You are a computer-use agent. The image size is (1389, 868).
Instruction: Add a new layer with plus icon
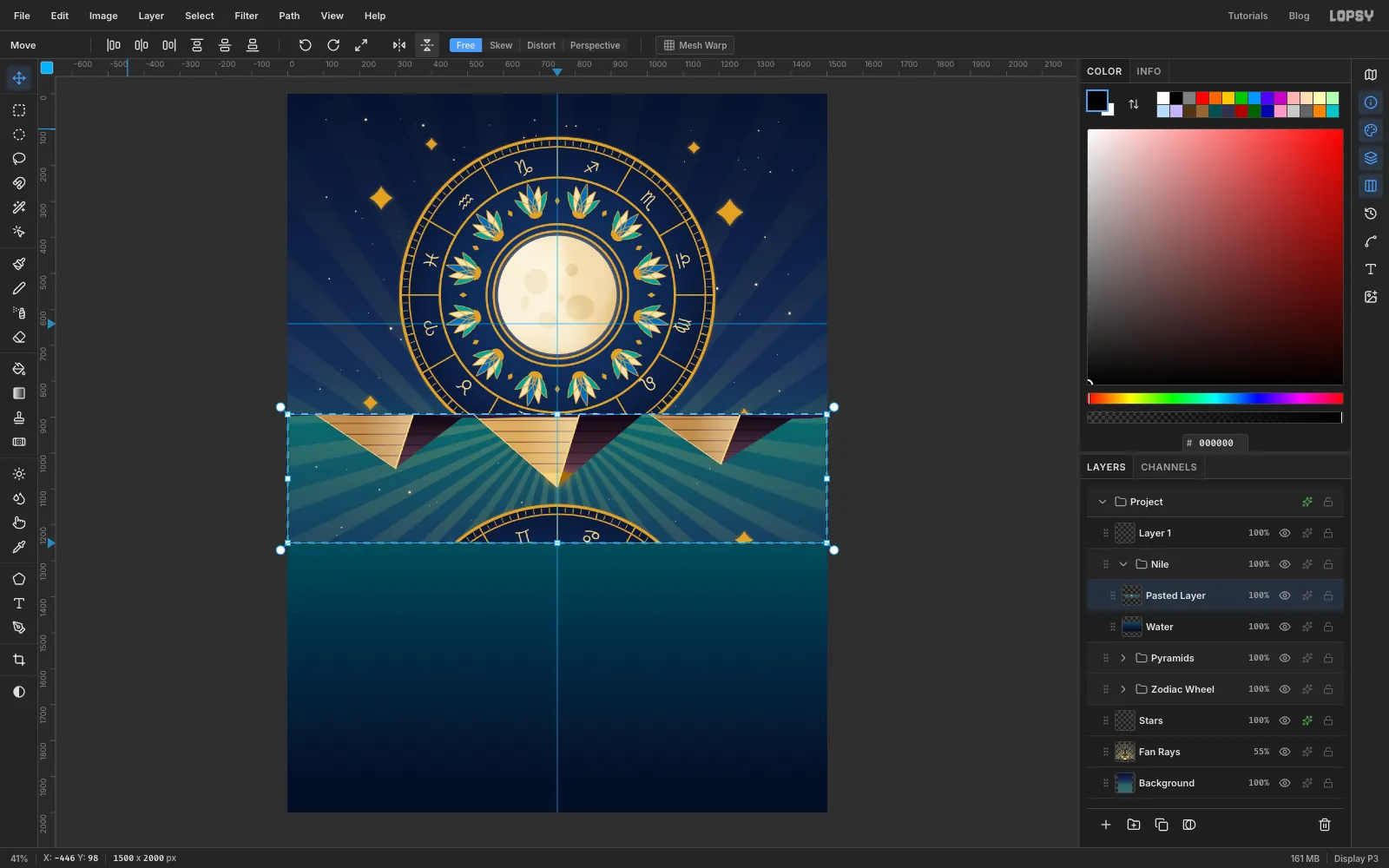[x=1106, y=825]
